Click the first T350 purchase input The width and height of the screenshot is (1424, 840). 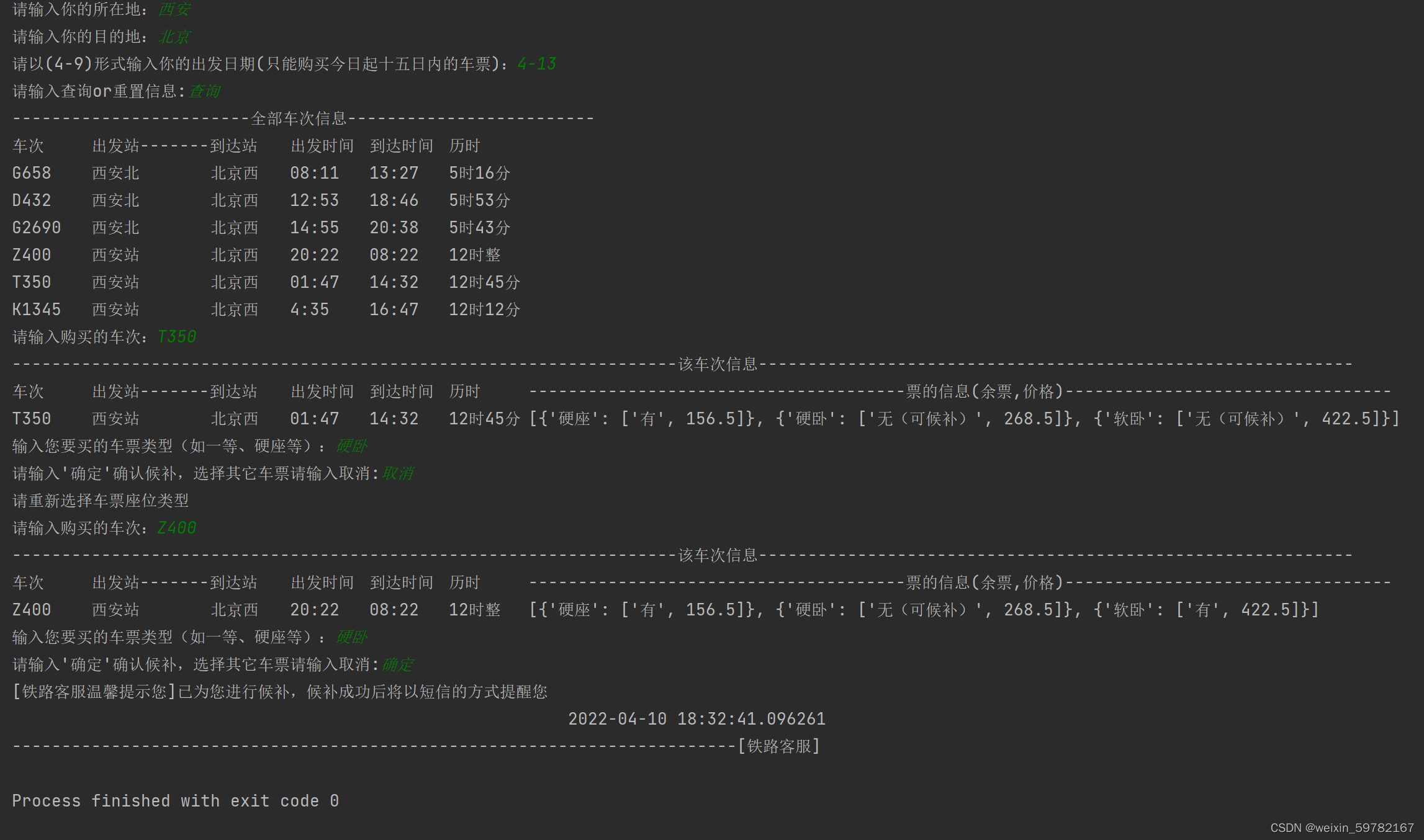point(177,337)
